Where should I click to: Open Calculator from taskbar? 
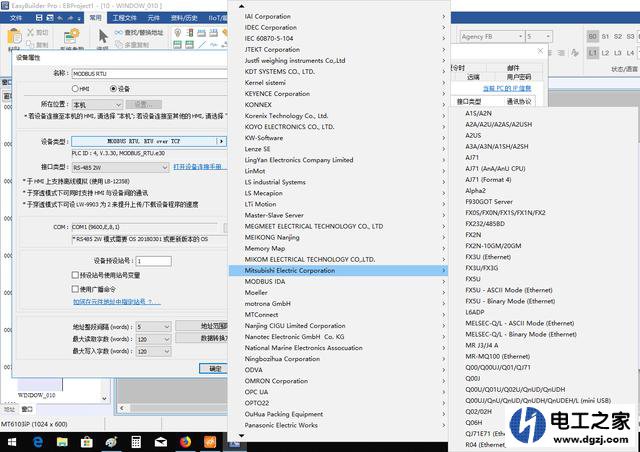(136, 442)
